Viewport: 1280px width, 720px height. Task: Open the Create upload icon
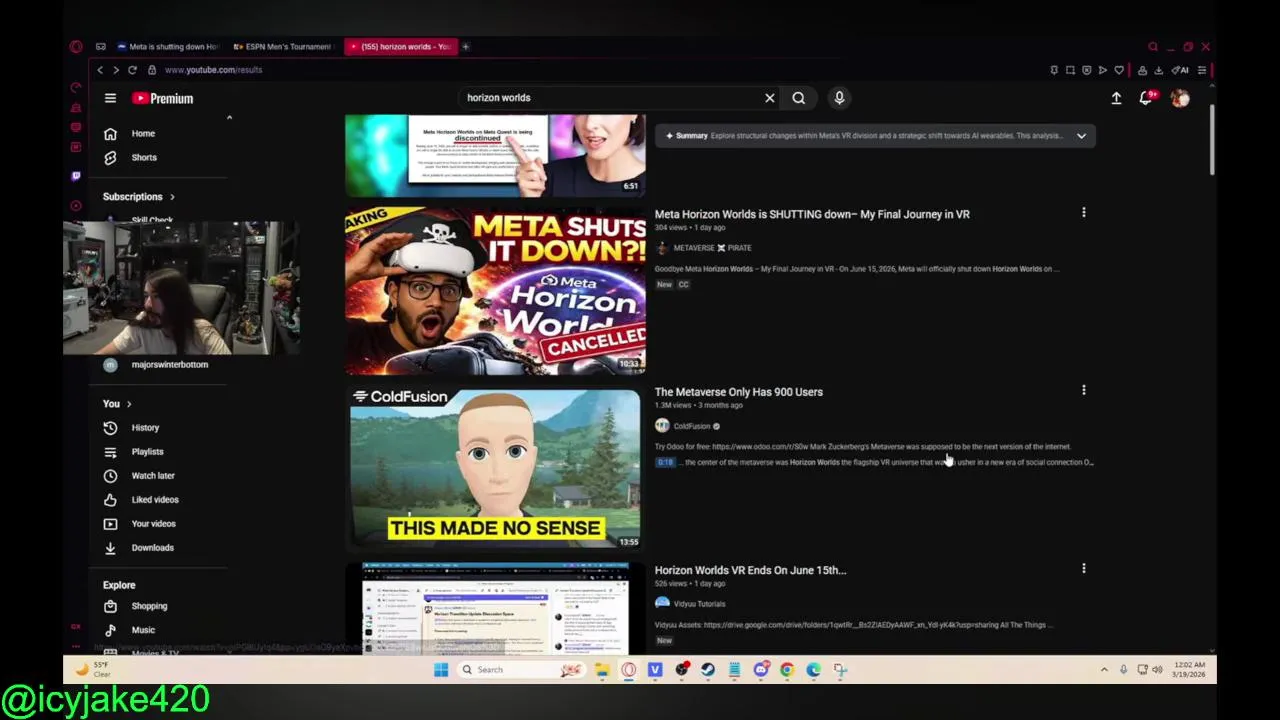[1116, 98]
